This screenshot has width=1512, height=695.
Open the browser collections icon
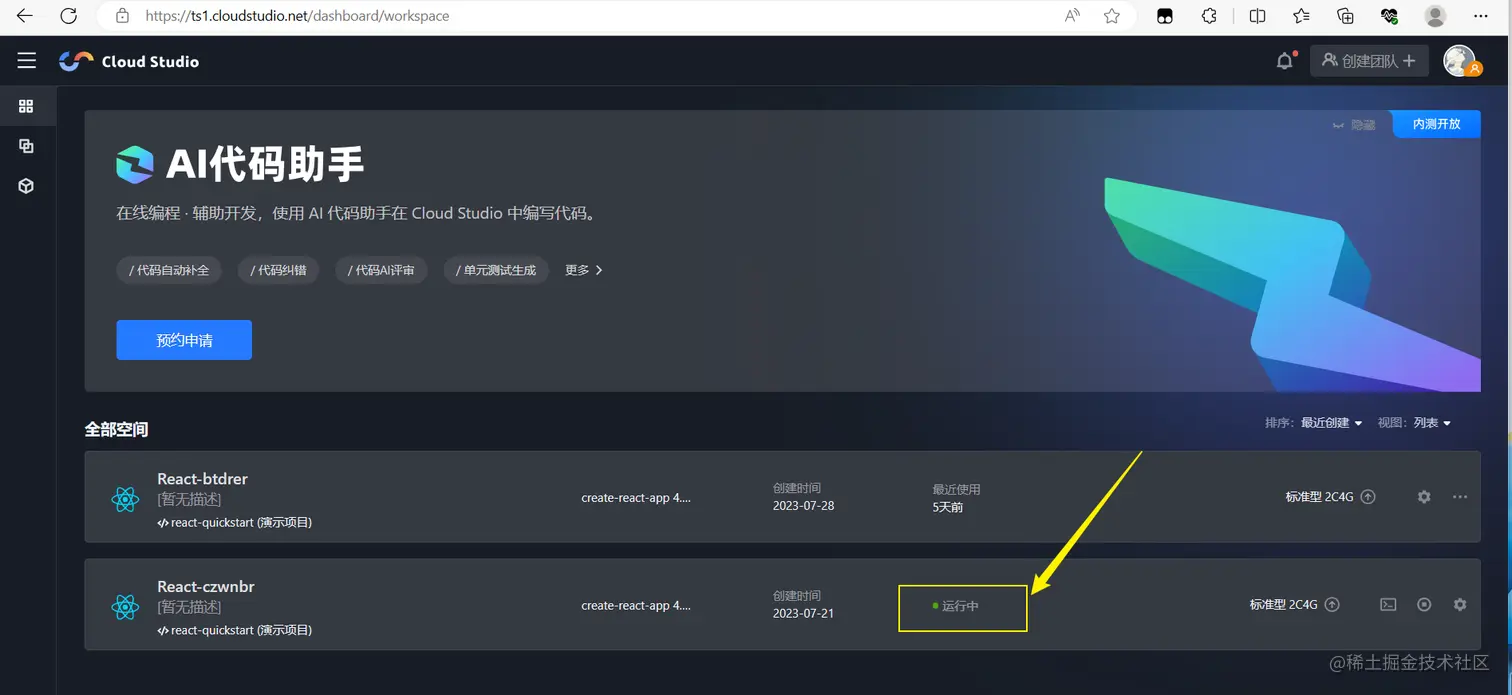coord(1345,16)
